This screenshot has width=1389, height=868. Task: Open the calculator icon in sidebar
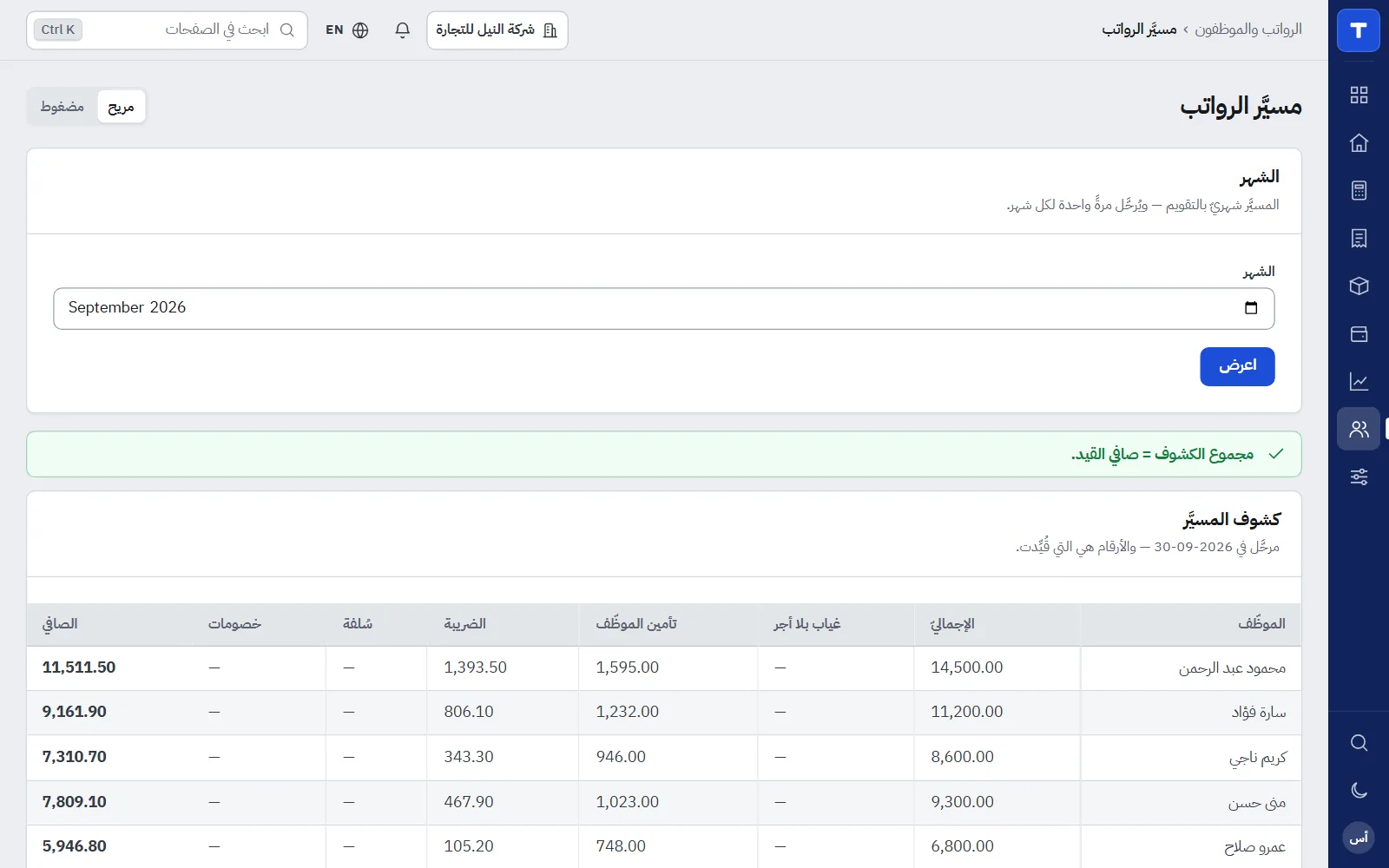tap(1359, 190)
